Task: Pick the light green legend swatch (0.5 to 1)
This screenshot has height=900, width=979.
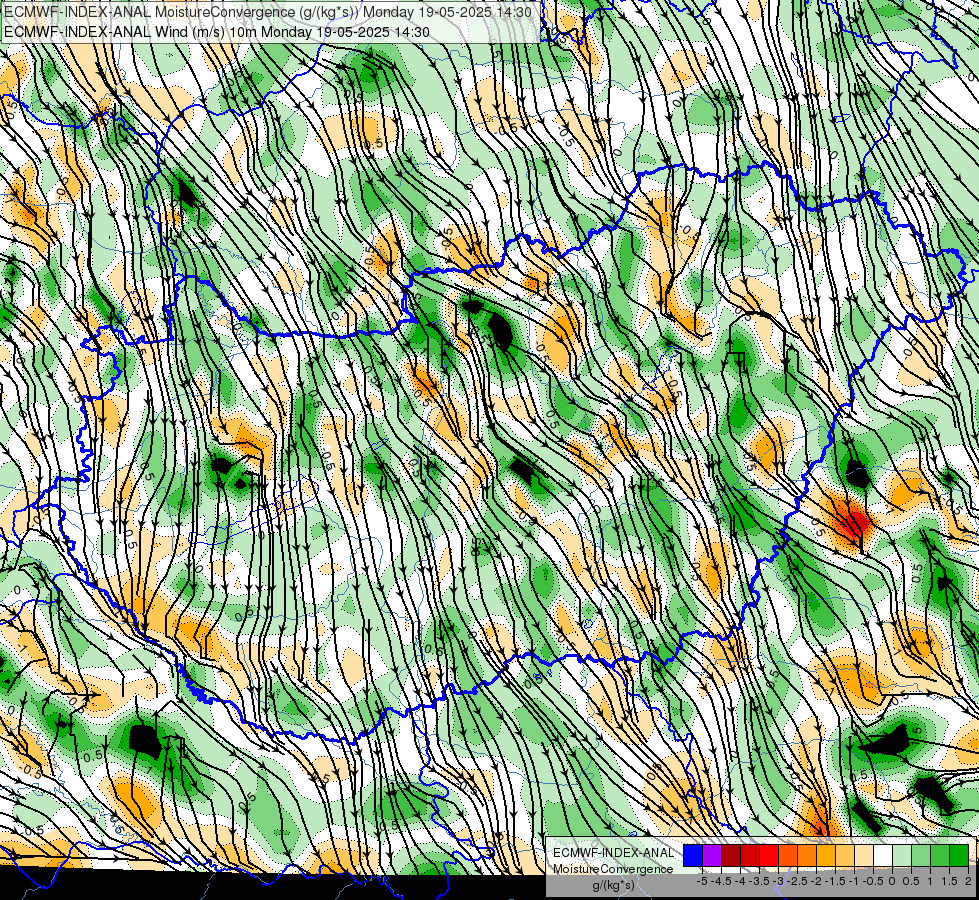Action: coord(921,856)
